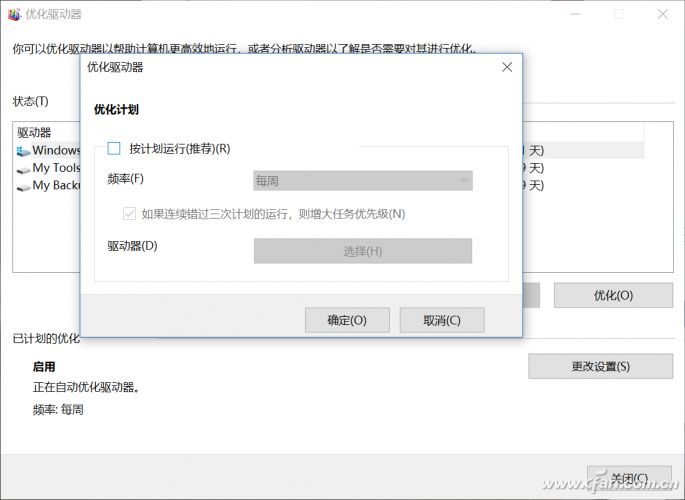Screen dimensions: 685x500
Task: Click the My Tools drive row text
Action: (56, 168)
